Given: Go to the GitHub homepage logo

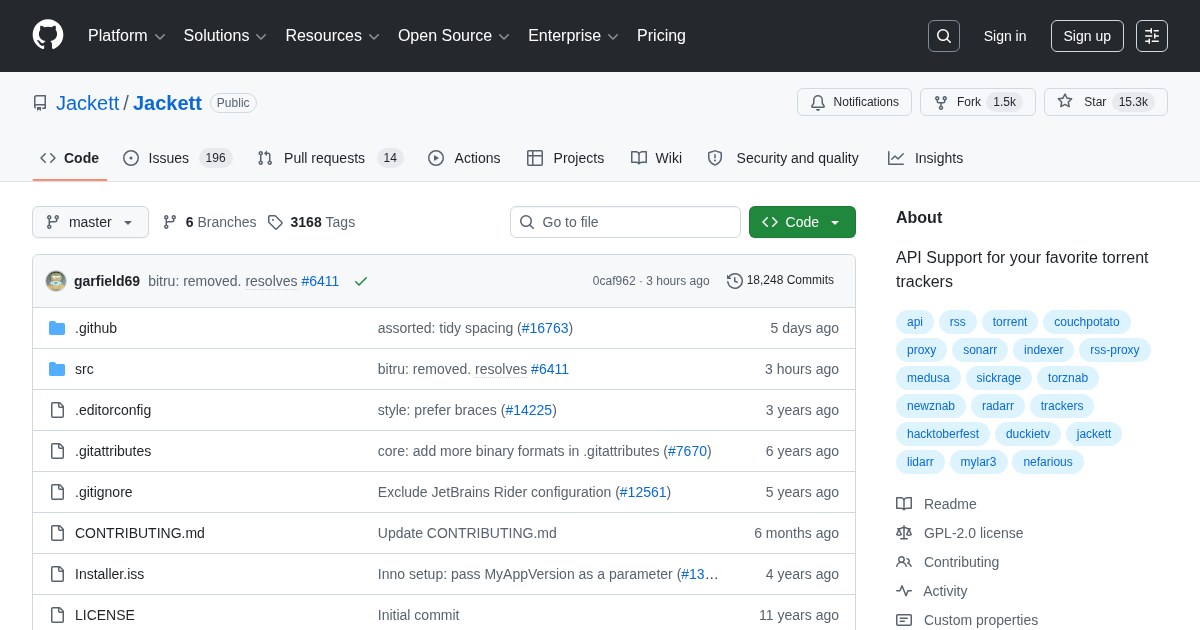Looking at the screenshot, I should point(48,35).
